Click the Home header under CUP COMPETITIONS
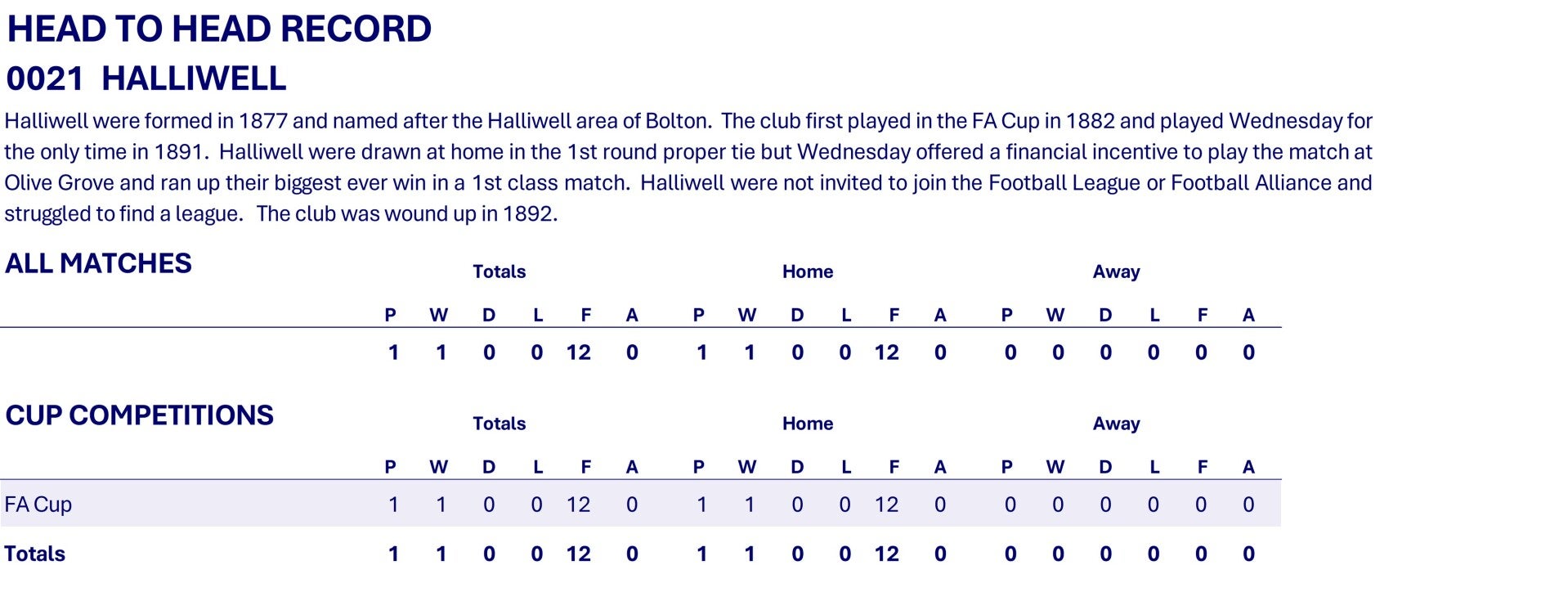 click(x=807, y=424)
